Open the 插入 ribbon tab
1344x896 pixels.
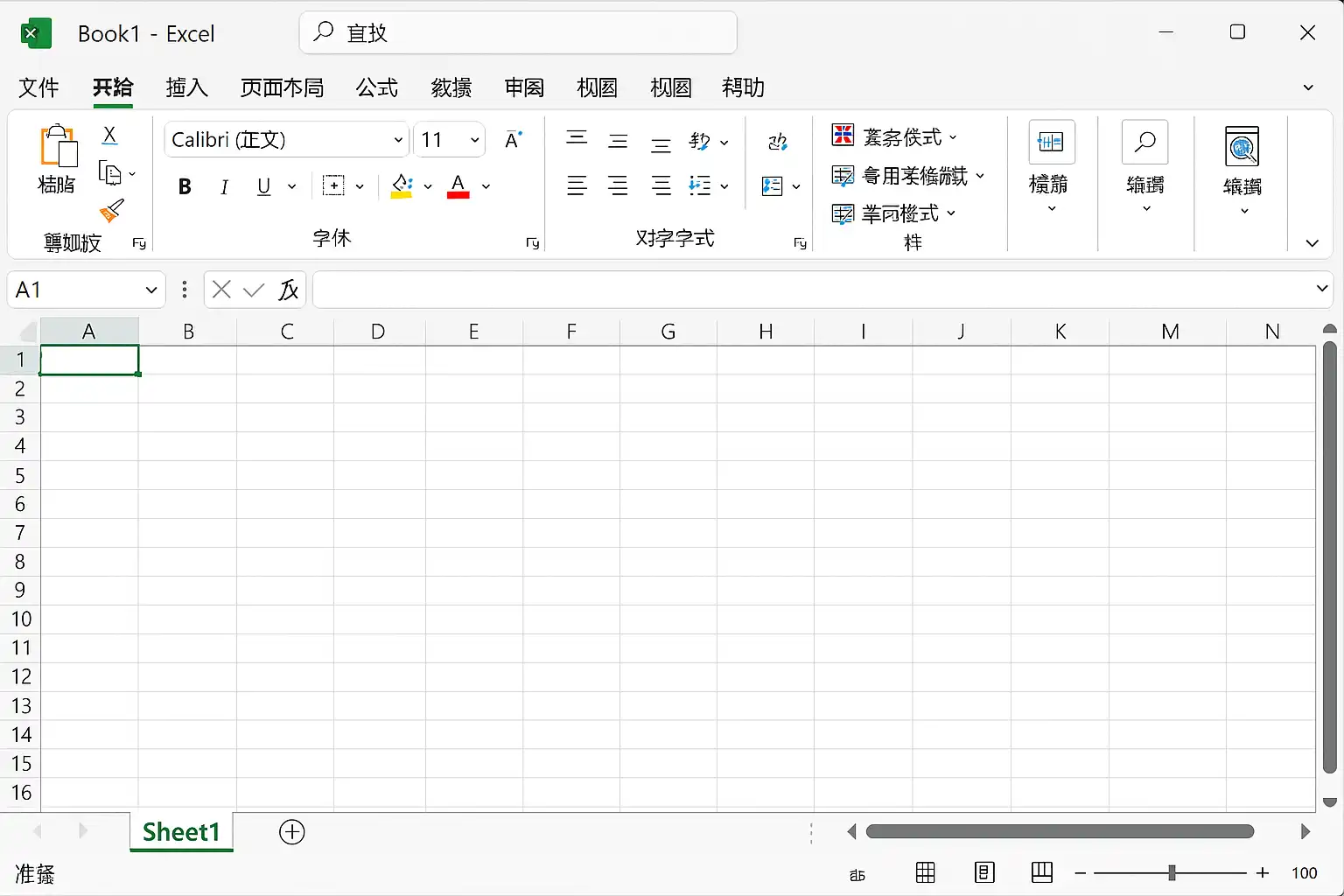[186, 87]
